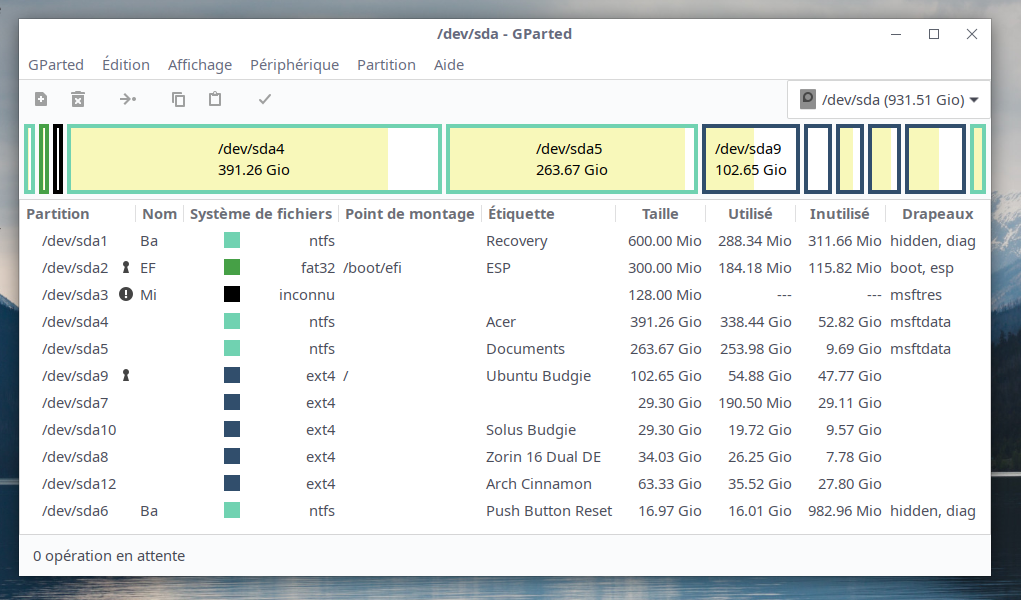1021x600 pixels.
Task: Open the /dev/sda device selector dropdown
Action: point(888,100)
